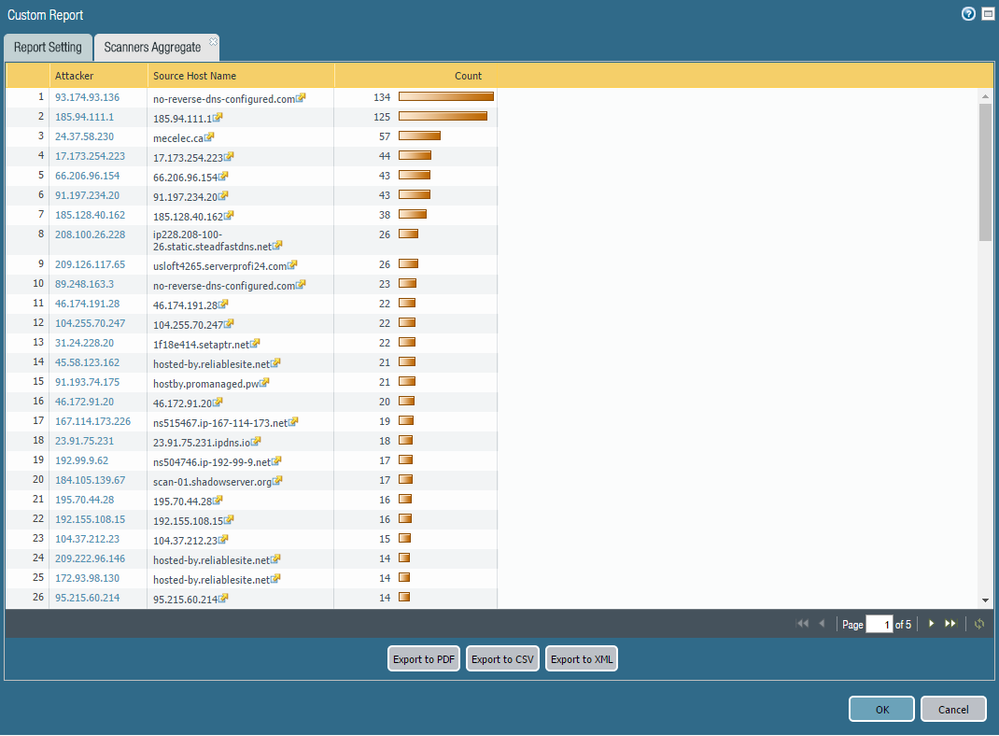Switch to the Report Setting tab
The image size is (999, 736).
point(48,48)
